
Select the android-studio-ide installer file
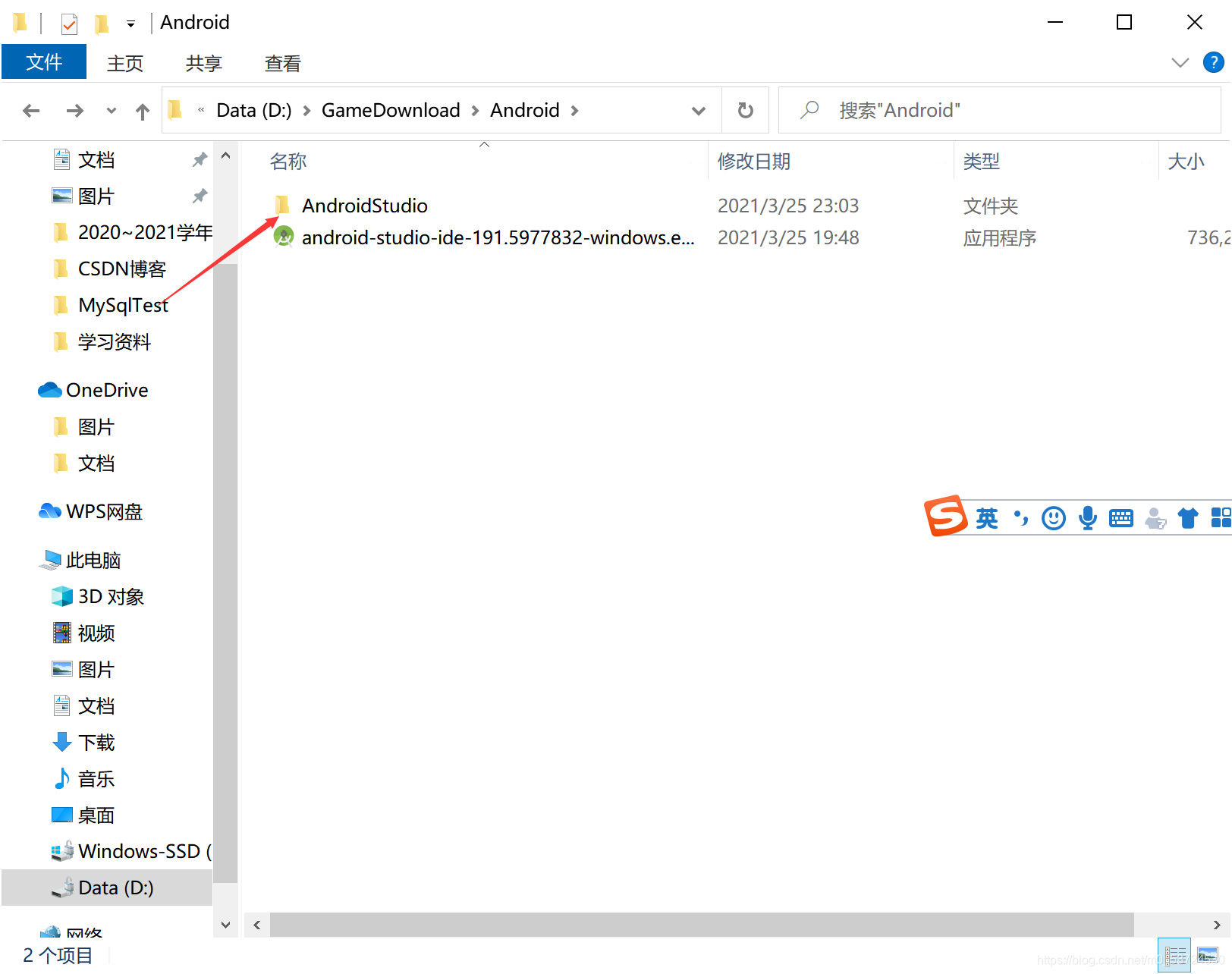tap(498, 237)
